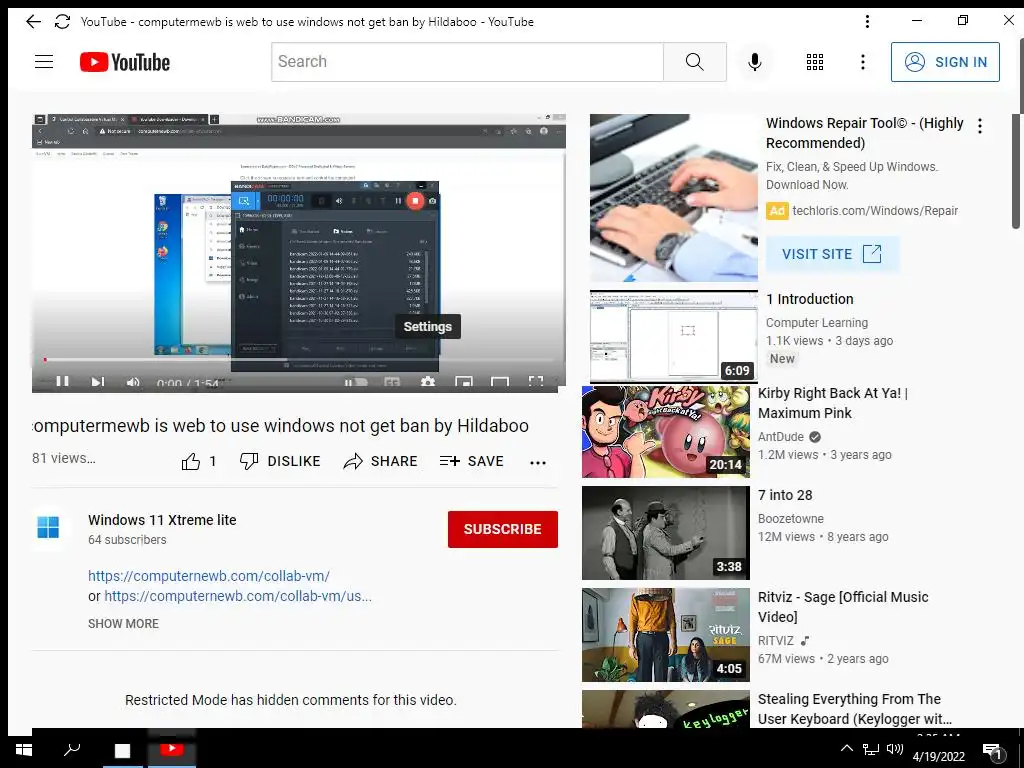Enable theater mode in the player

[500, 382]
